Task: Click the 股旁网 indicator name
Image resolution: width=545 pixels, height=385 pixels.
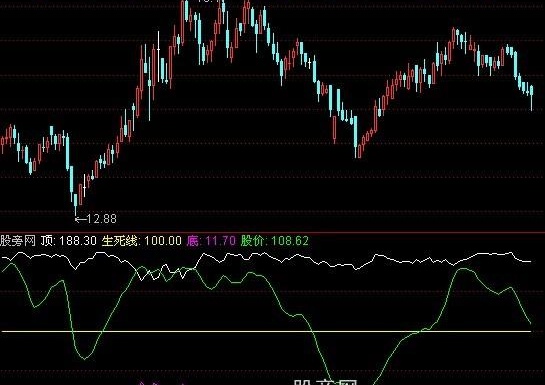Action: tap(18, 241)
